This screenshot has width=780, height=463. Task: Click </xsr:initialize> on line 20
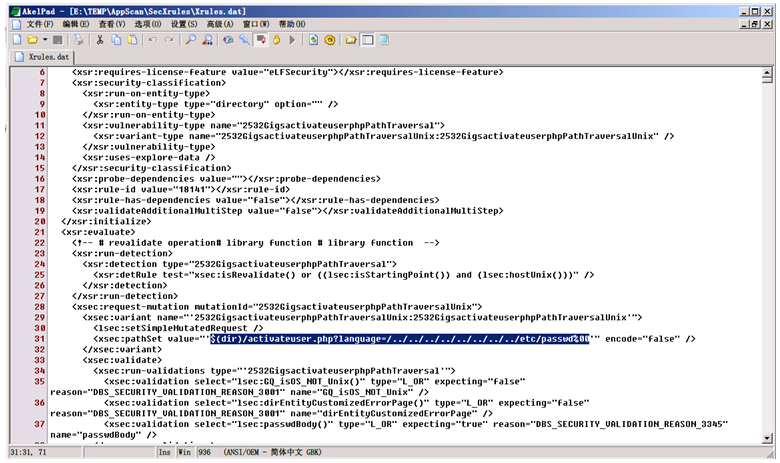106,221
